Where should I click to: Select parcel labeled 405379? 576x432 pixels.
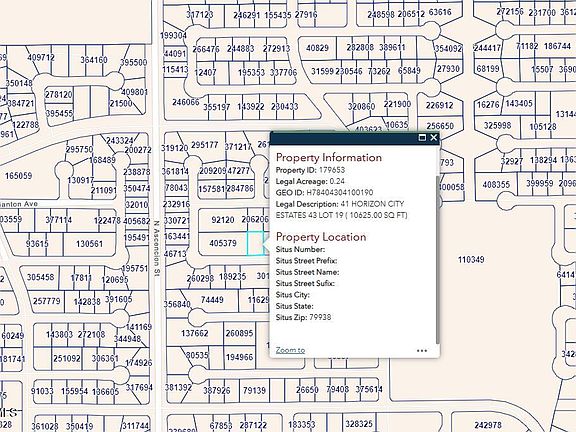point(223,243)
